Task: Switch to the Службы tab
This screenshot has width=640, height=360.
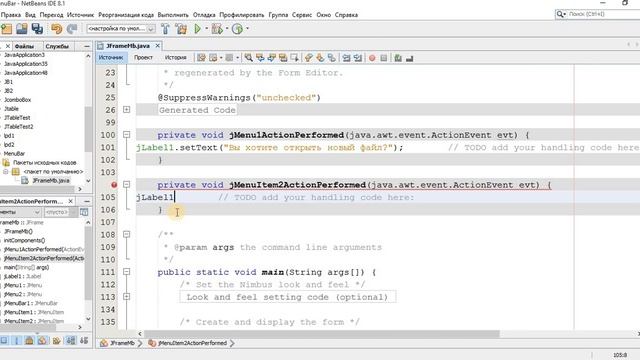Action: click(x=57, y=46)
